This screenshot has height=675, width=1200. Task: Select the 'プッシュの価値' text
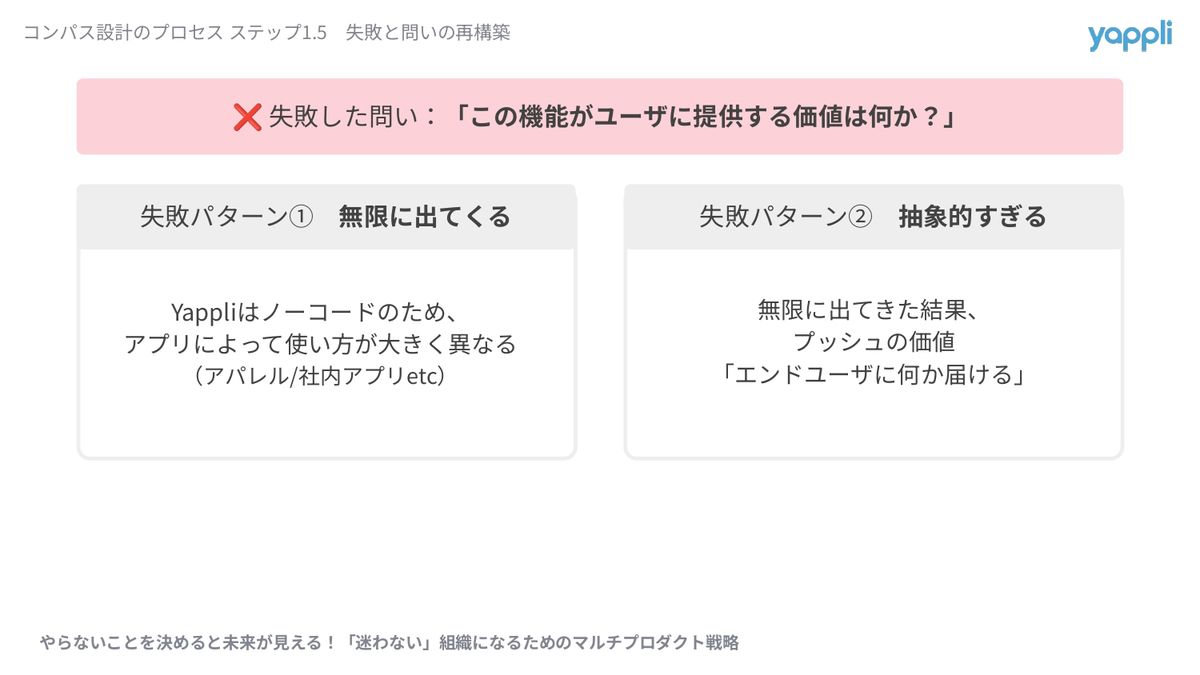(874, 343)
